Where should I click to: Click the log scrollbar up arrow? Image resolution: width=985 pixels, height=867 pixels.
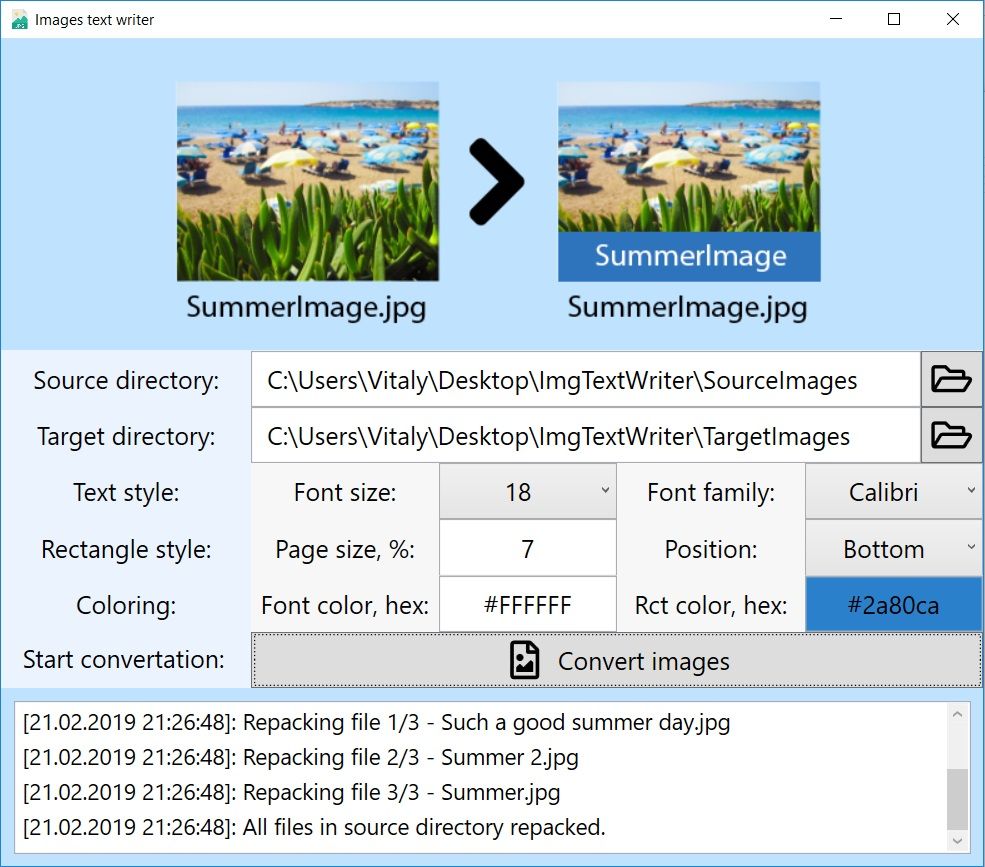(x=957, y=714)
